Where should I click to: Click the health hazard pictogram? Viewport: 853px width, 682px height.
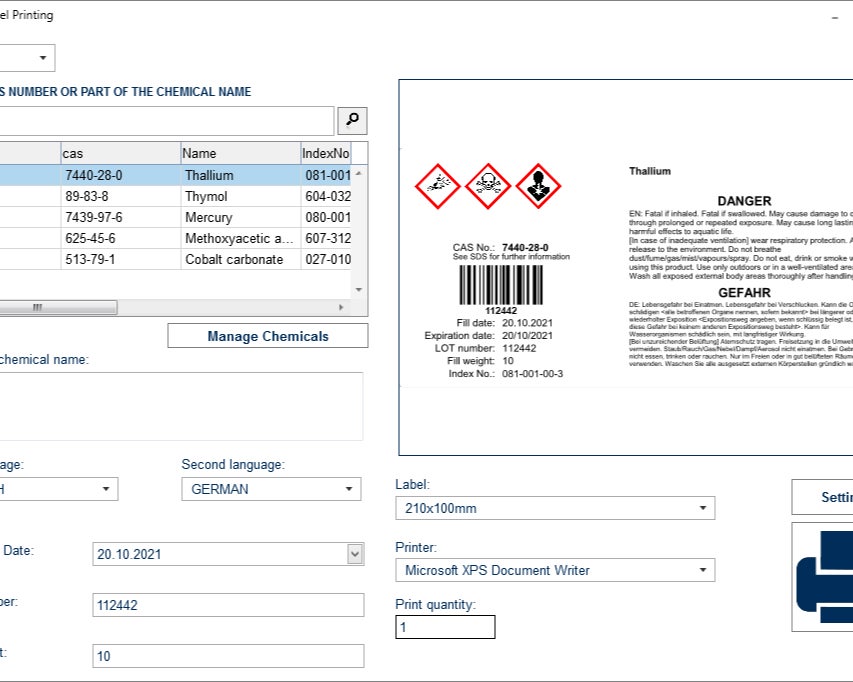(x=538, y=186)
